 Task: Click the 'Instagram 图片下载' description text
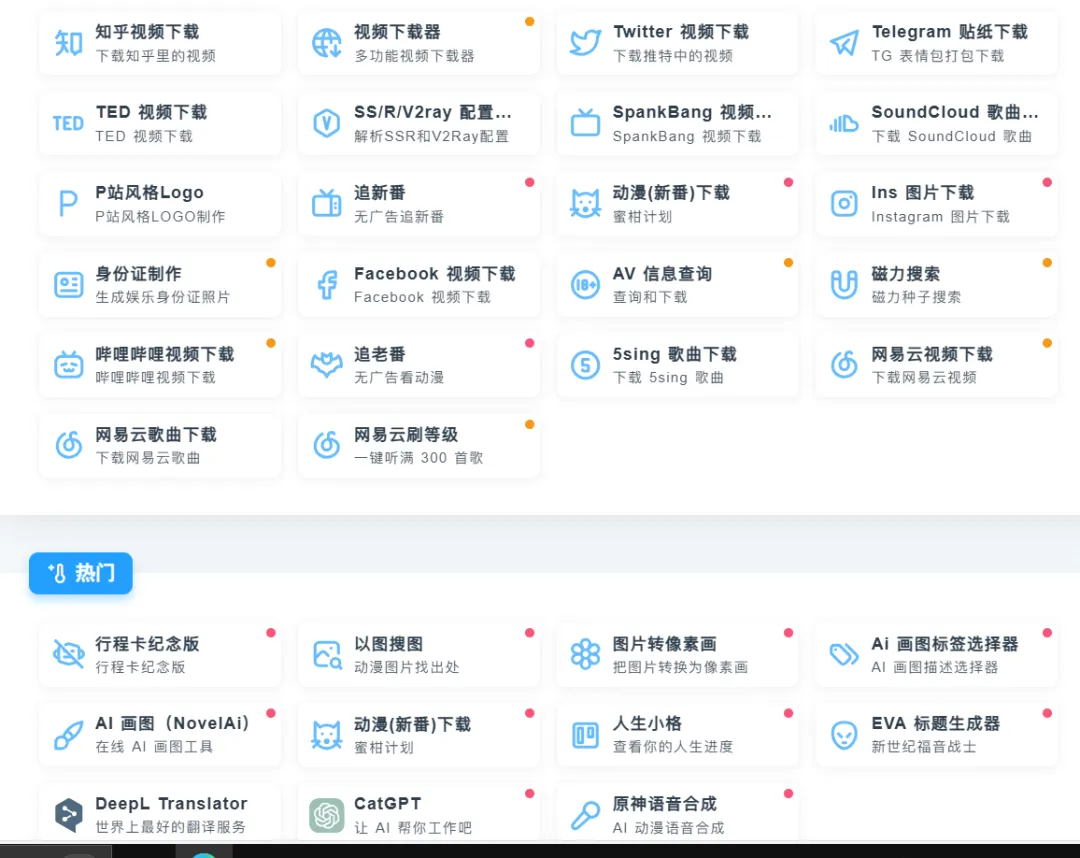[940, 216]
